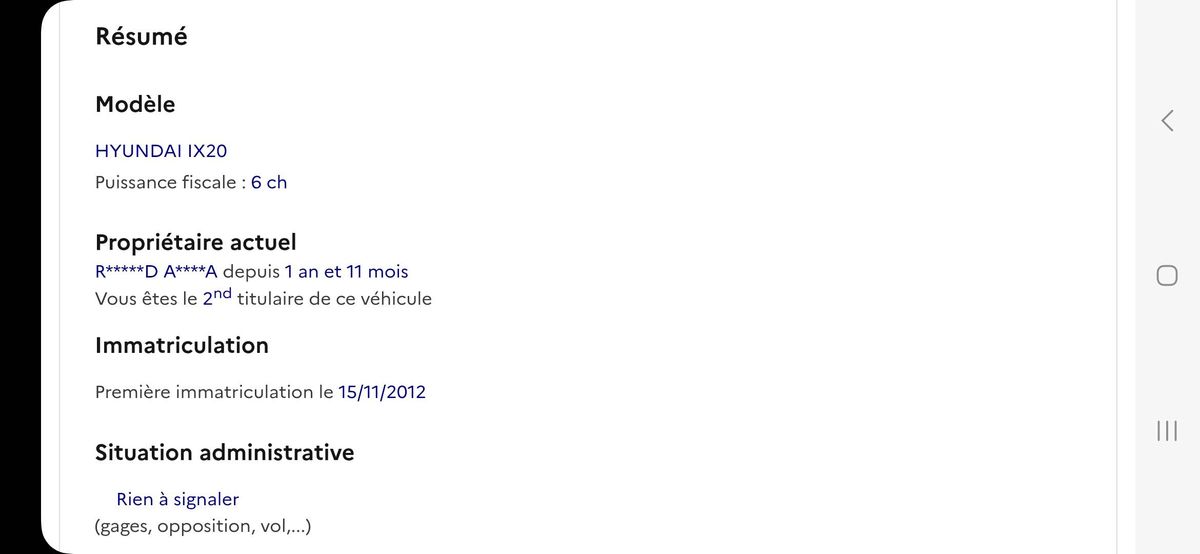The height and width of the screenshot is (554, 1200).
Task: Click the gages, opposition, vol note
Action: (203, 526)
